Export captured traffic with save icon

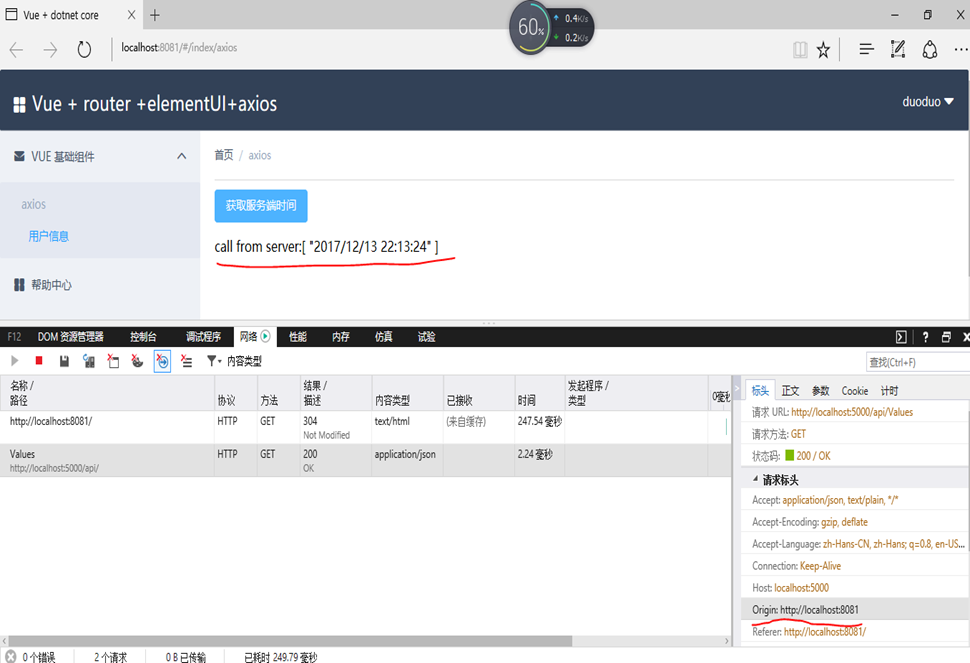click(x=64, y=361)
